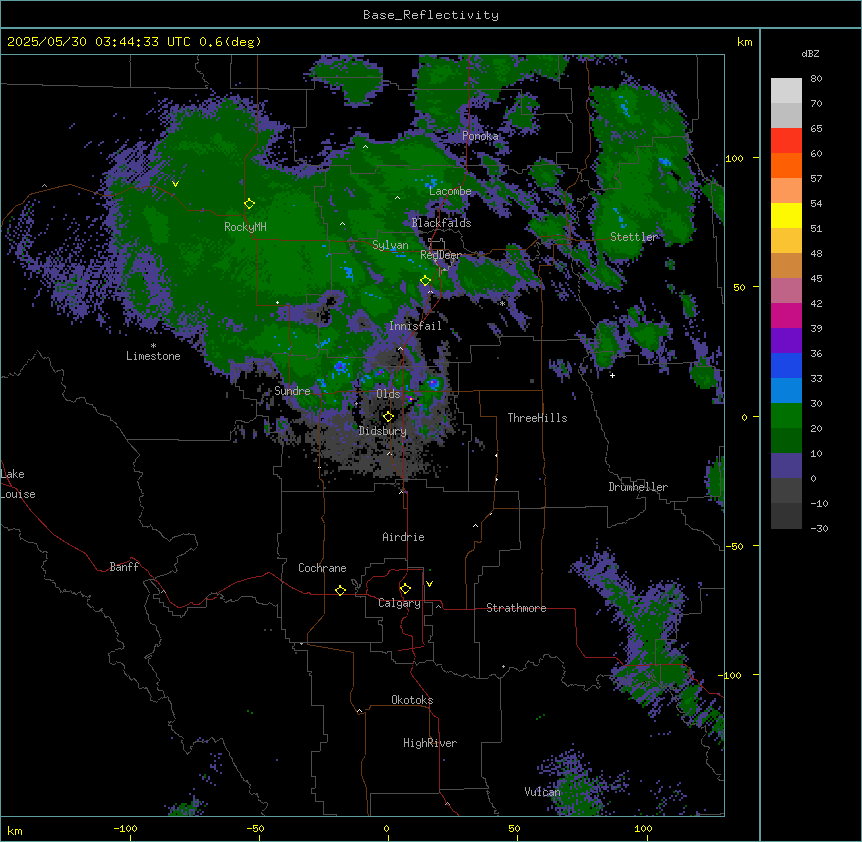Click the yellow diamond marker below Cochrane
Image resolution: width=862 pixels, height=842 pixels.
point(340,590)
